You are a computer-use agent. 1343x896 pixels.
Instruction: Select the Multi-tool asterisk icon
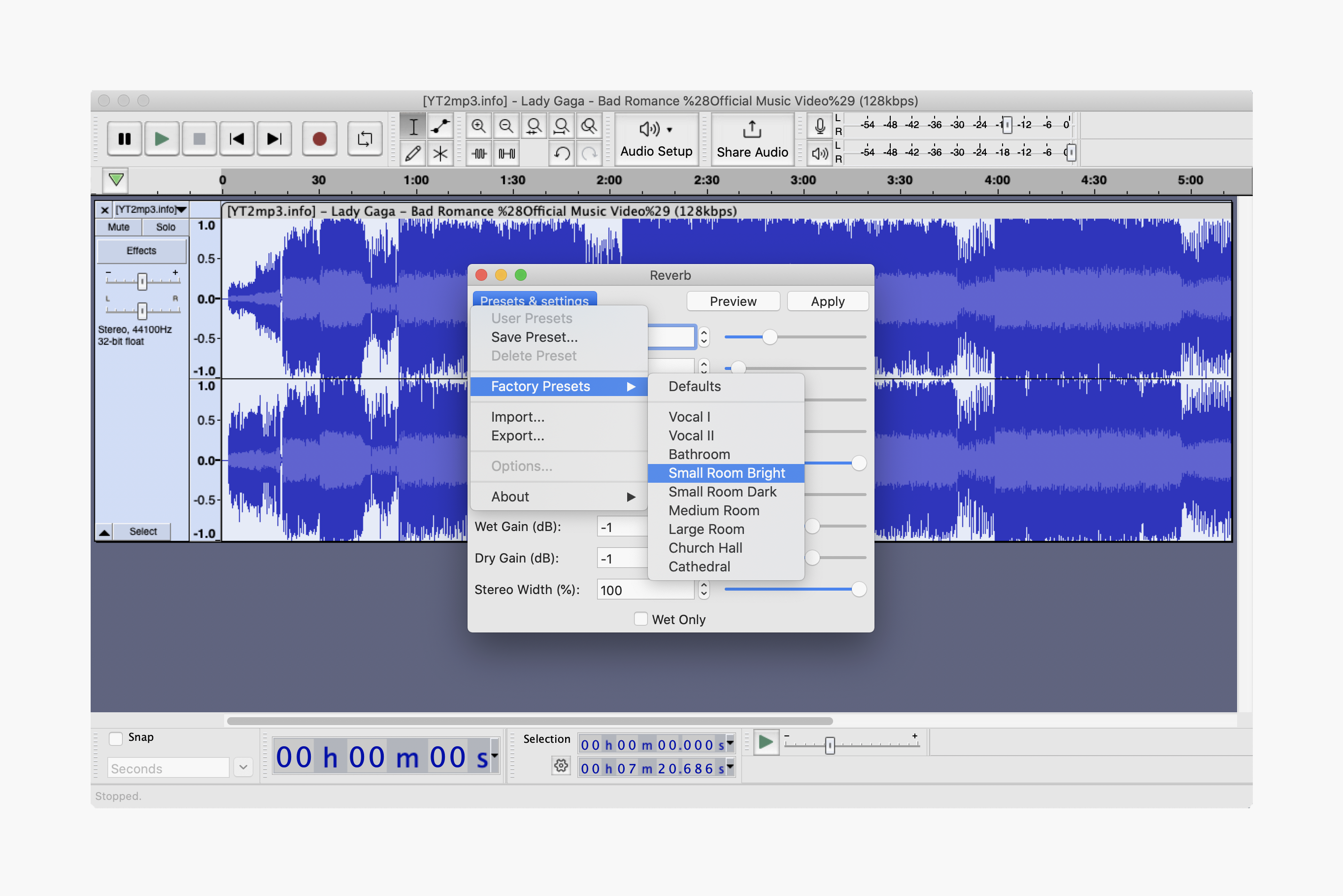point(440,153)
